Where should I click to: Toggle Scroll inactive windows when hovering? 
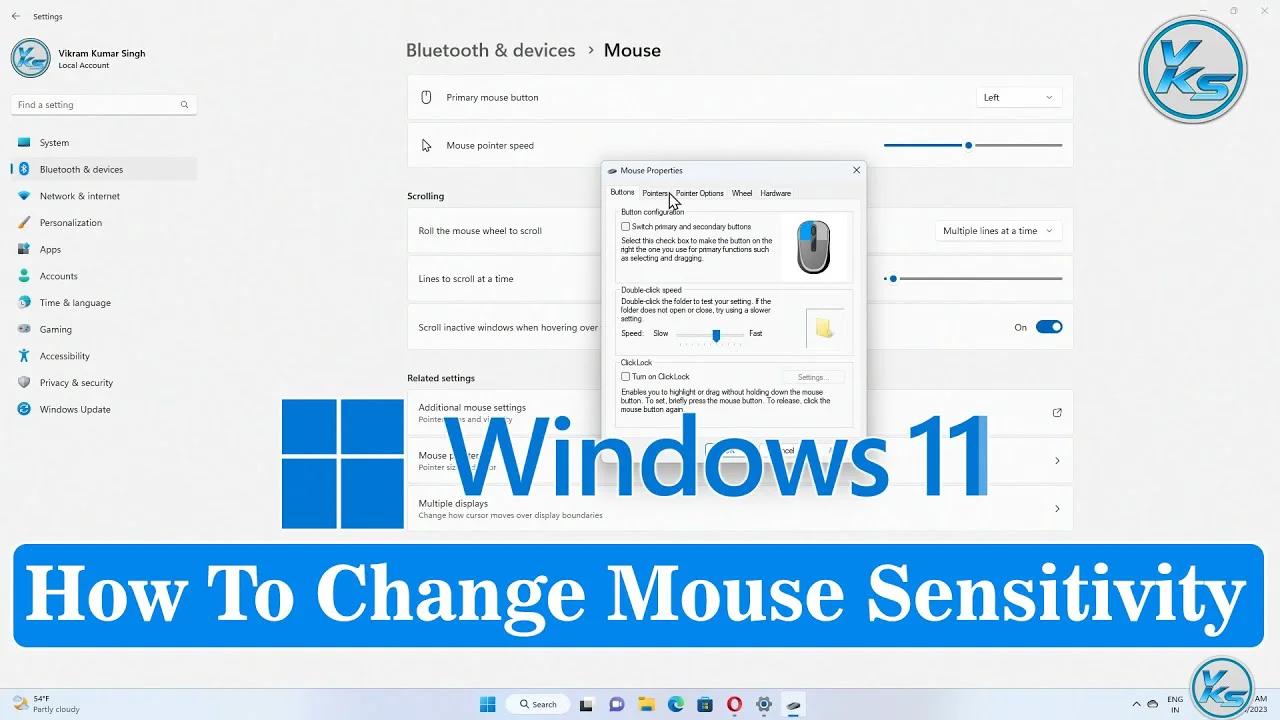click(x=1049, y=327)
